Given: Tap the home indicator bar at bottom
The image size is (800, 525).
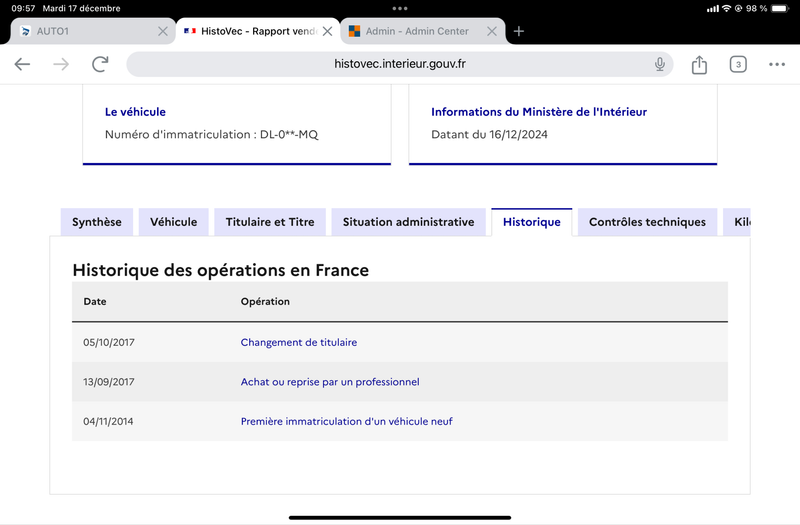Looking at the screenshot, I should tap(399, 518).
